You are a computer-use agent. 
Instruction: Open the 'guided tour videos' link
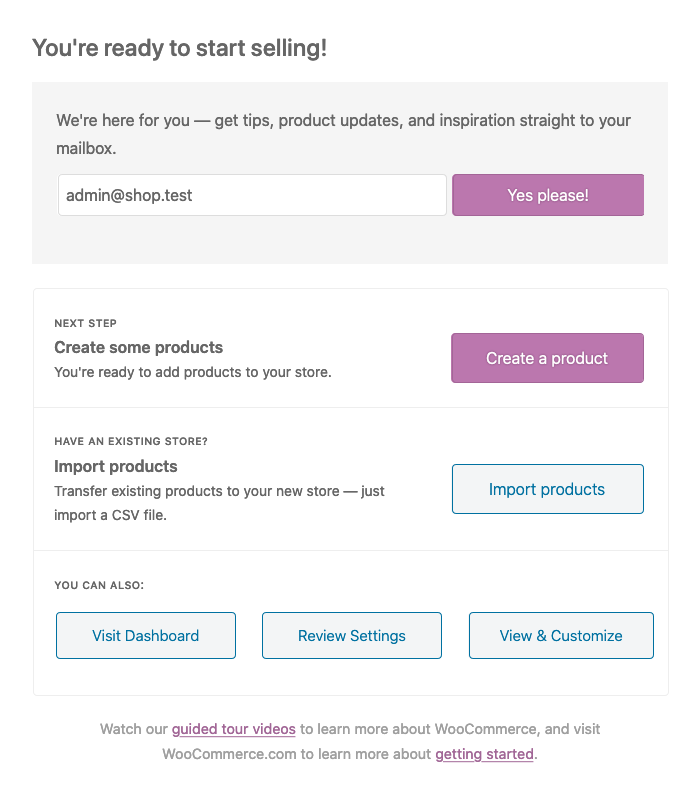(233, 729)
